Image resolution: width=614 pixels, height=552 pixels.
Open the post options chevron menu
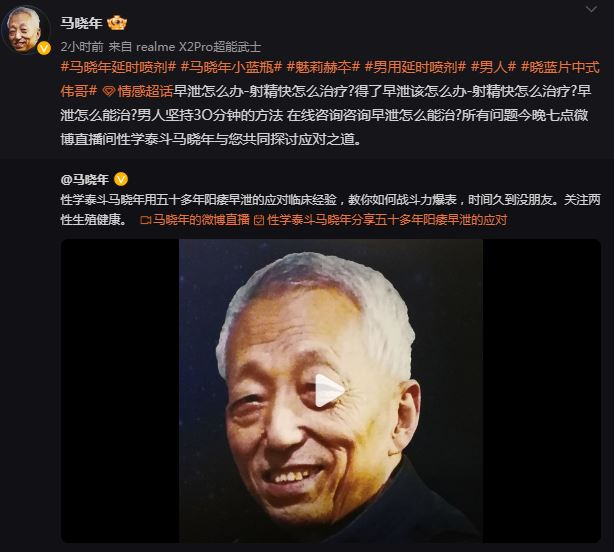[x=591, y=9]
